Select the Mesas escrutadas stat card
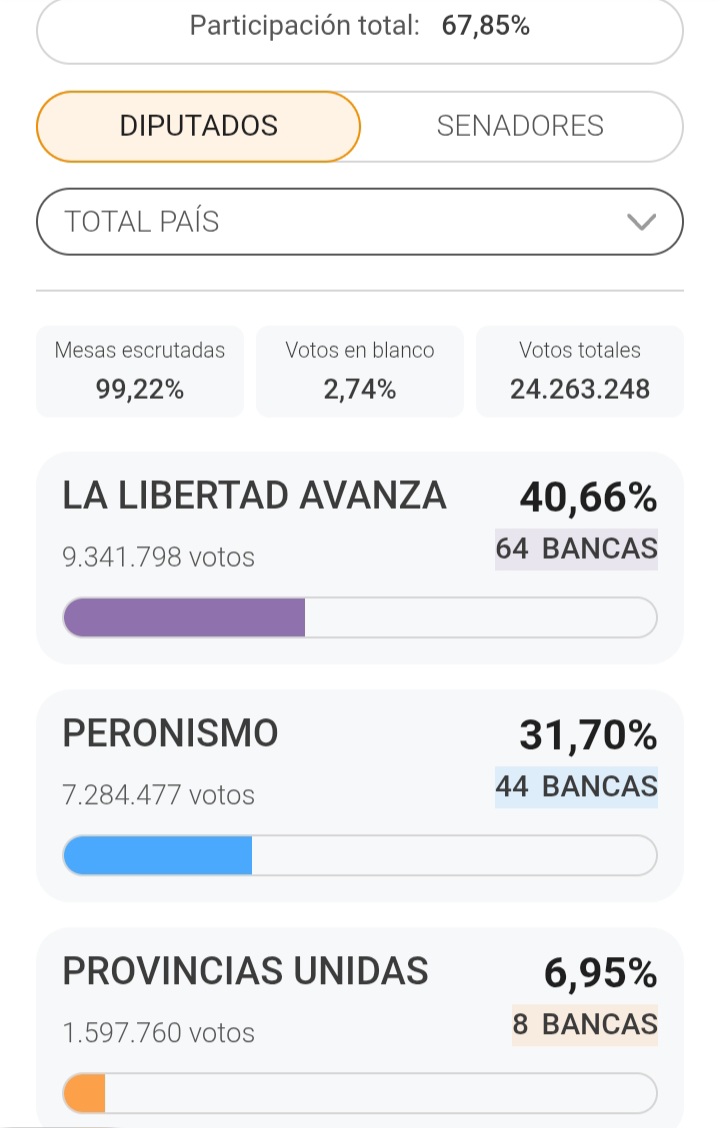Viewport: 720px width, 1128px height. [140, 371]
